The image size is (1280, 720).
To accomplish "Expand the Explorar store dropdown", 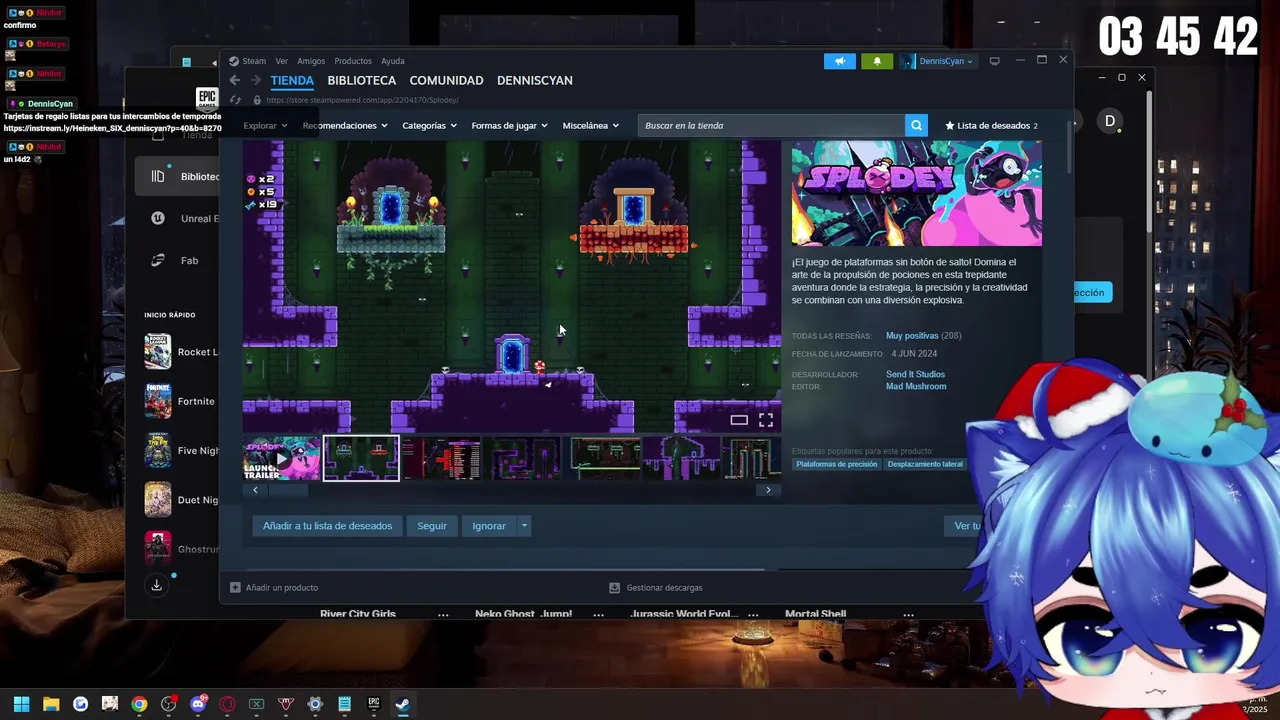I will click(x=265, y=125).
